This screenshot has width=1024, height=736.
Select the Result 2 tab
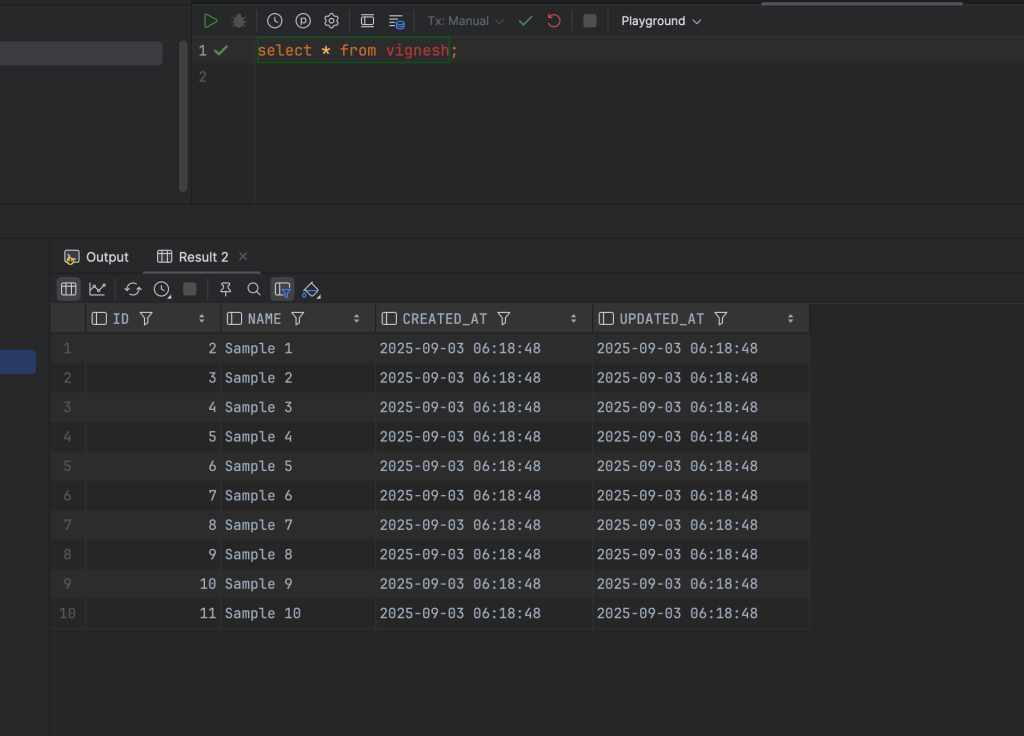[193, 257]
